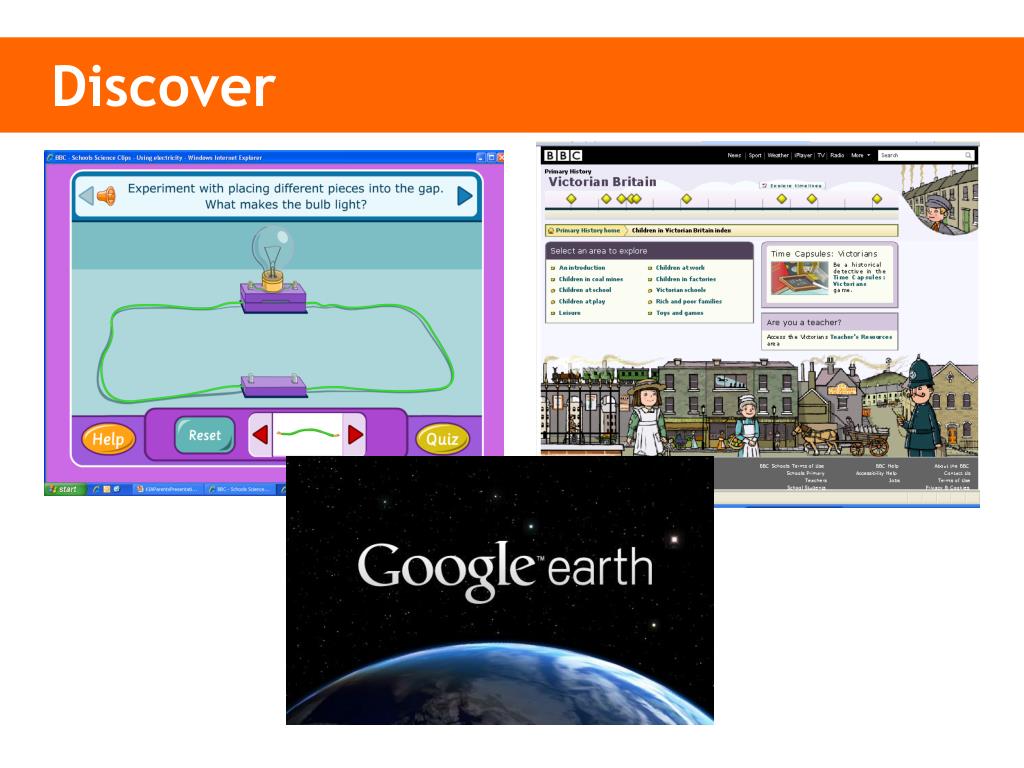This screenshot has height=768, width=1024.
Task: Open Weather in the BBC top bar
Action: click(x=778, y=155)
